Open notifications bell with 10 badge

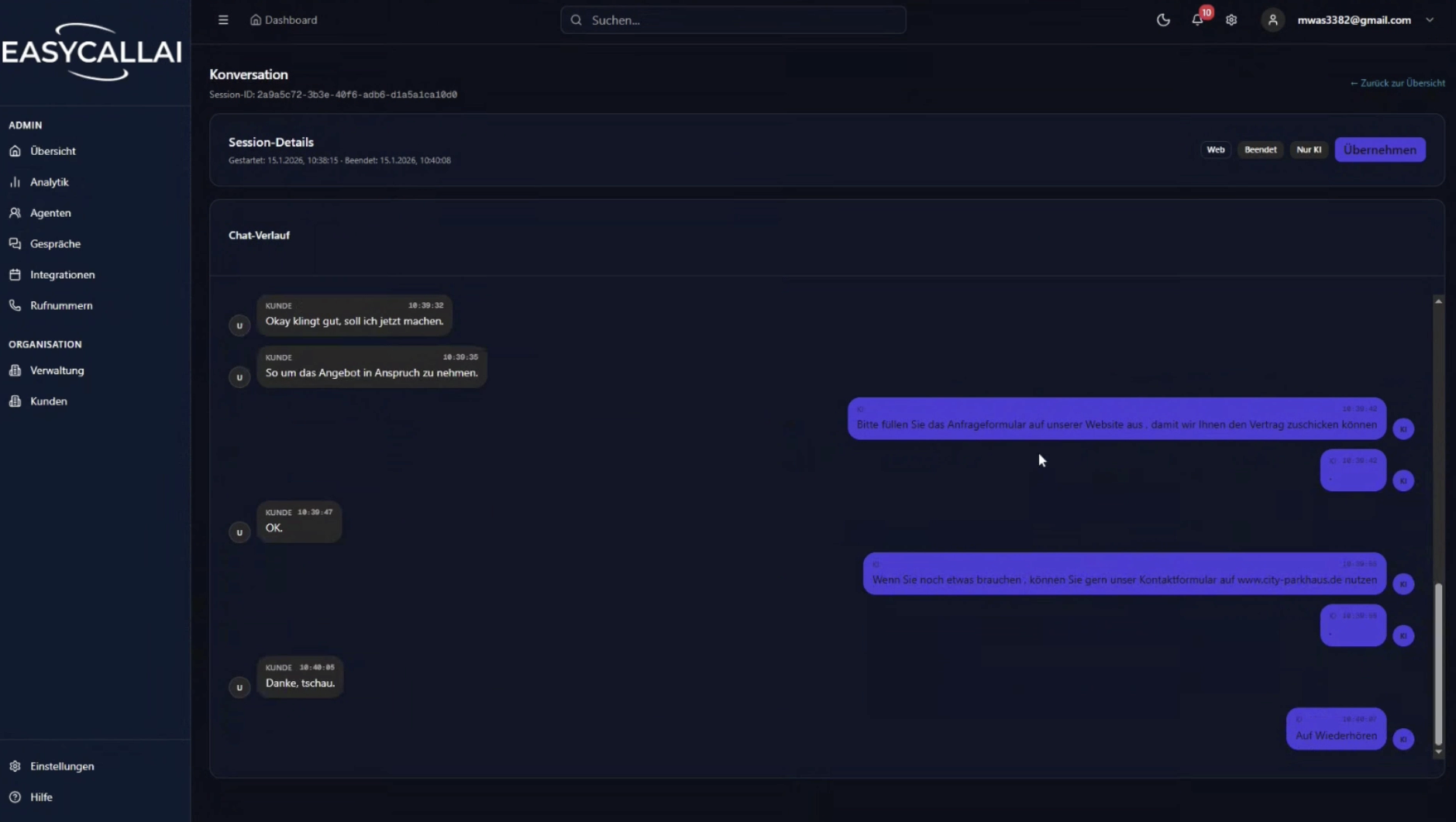click(1197, 20)
